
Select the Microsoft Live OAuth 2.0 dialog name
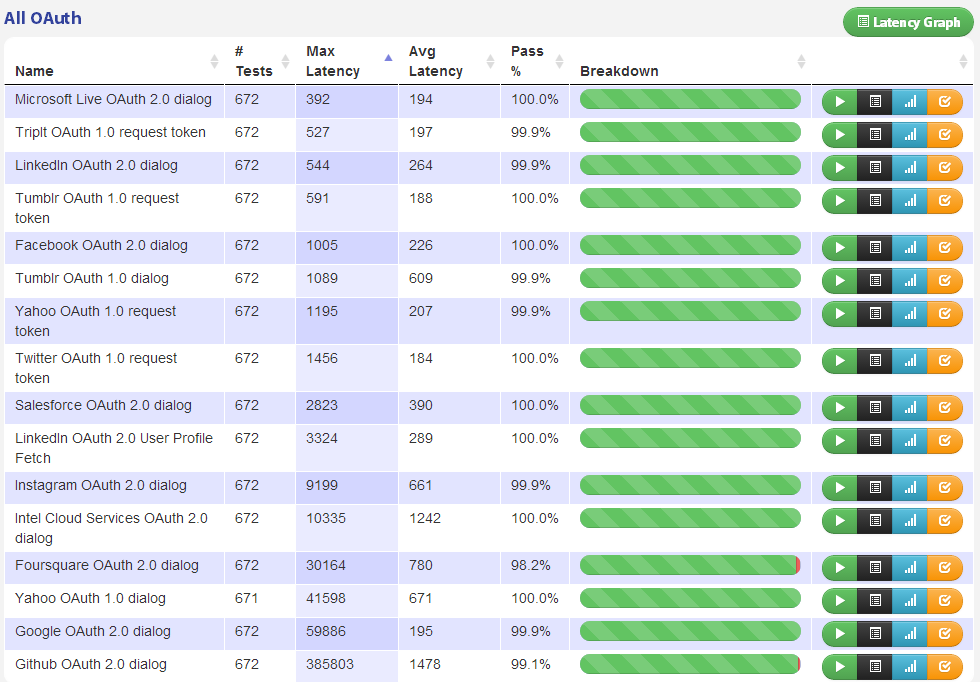tap(113, 99)
